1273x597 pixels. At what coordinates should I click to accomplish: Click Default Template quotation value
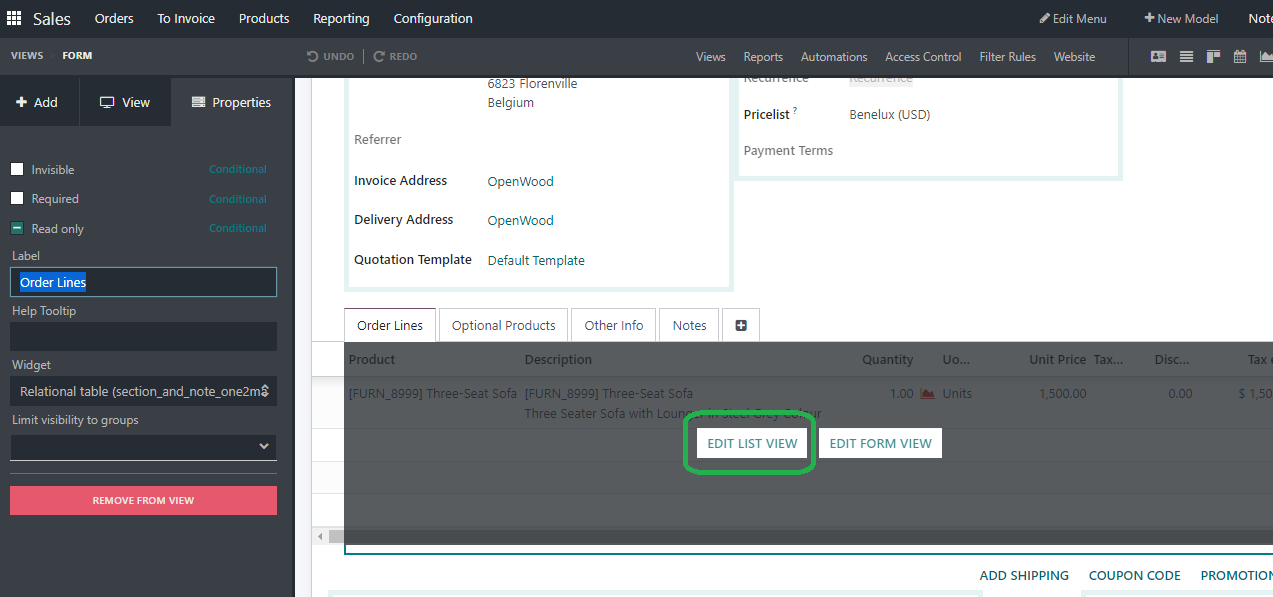point(536,260)
